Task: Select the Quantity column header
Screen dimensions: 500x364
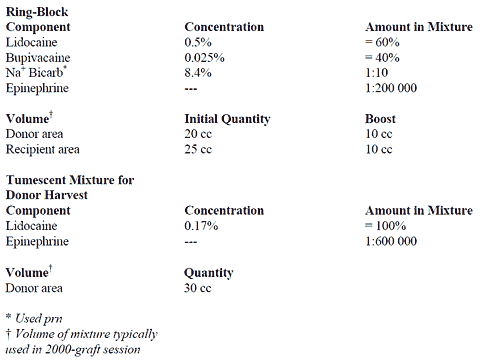Action: pyautogui.click(x=209, y=273)
